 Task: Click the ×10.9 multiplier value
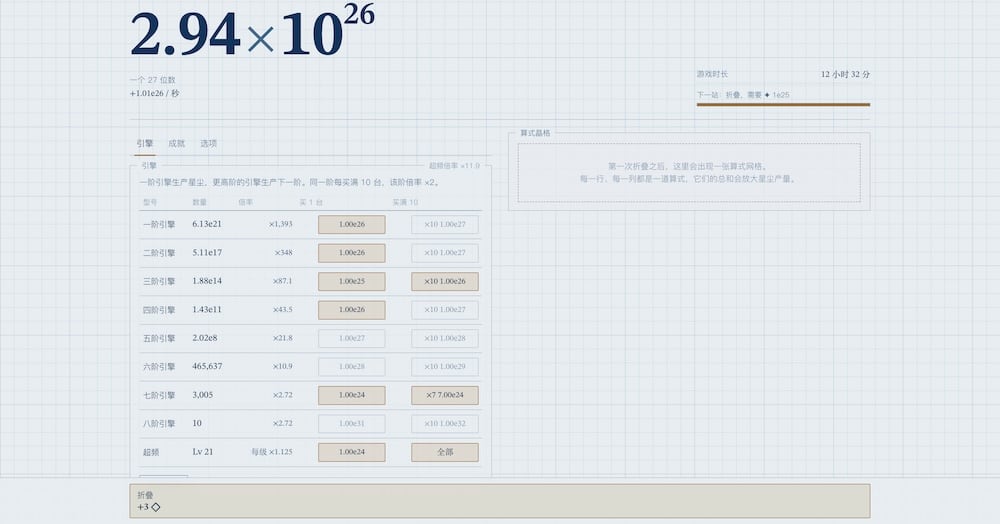pyautogui.click(x=283, y=367)
